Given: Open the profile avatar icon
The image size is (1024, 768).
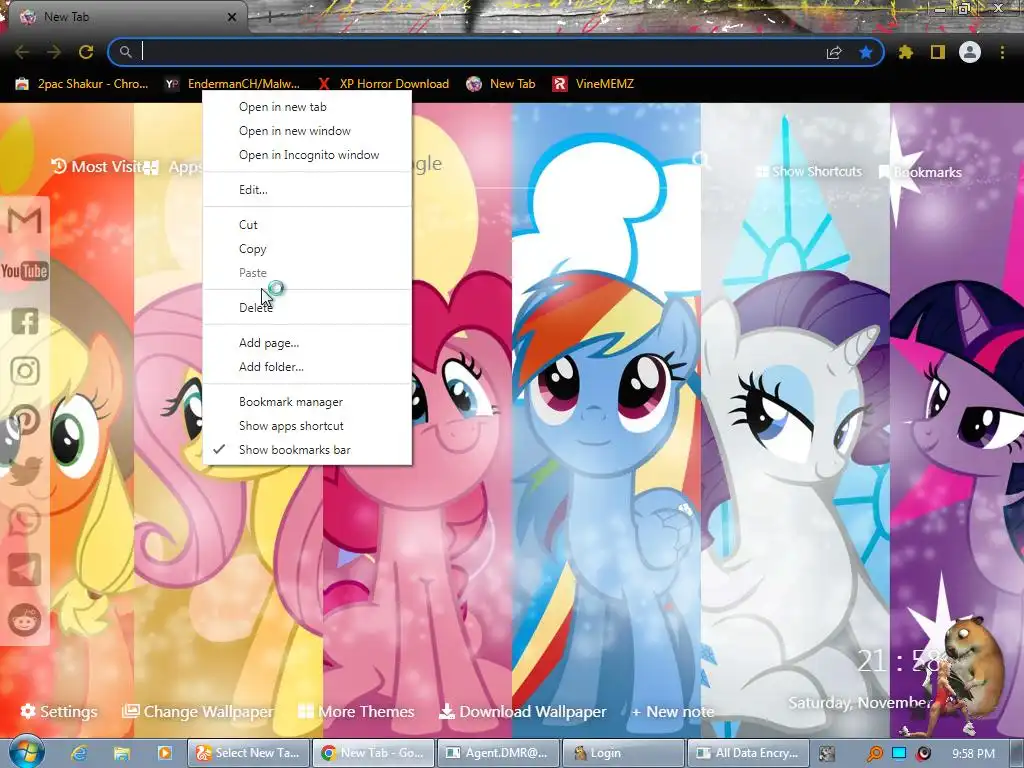Looking at the screenshot, I should pyautogui.click(x=970, y=52).
